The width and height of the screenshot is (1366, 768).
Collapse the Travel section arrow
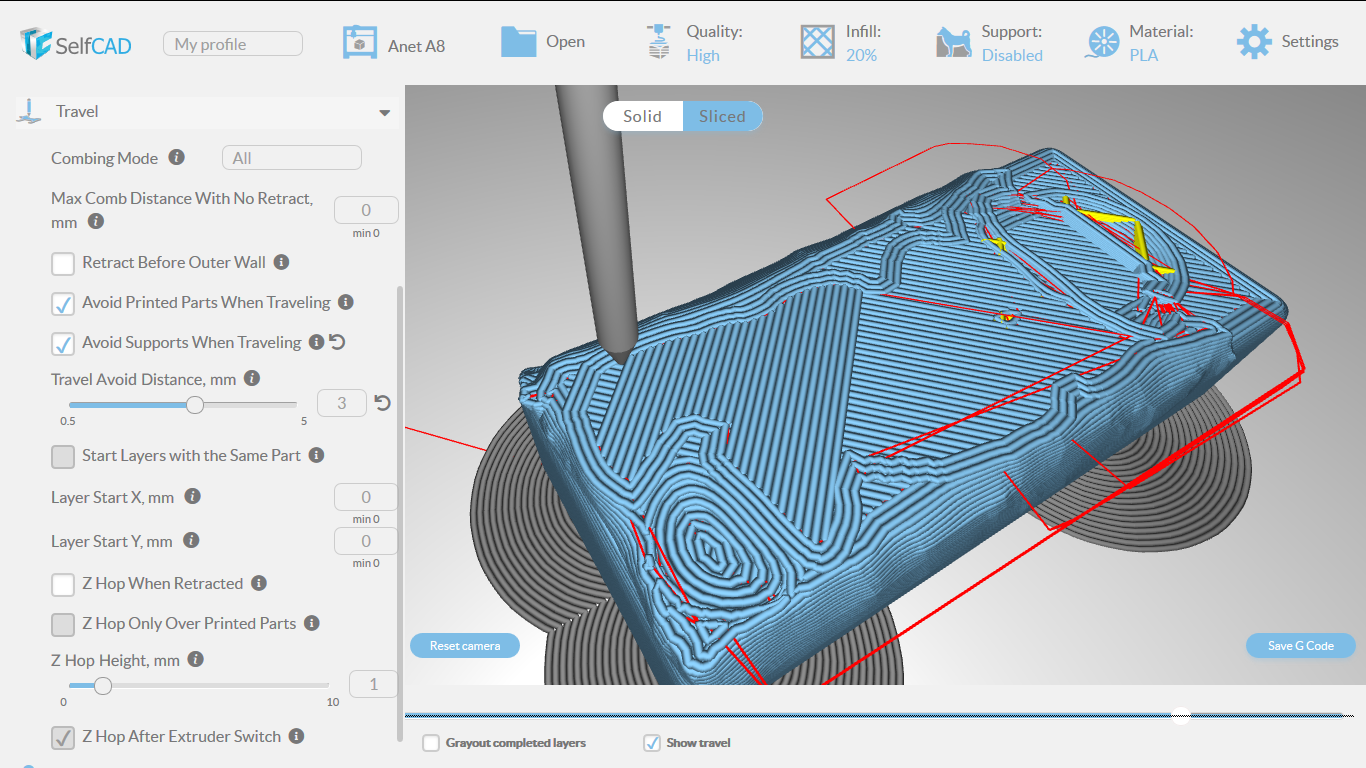click(385, 113)
